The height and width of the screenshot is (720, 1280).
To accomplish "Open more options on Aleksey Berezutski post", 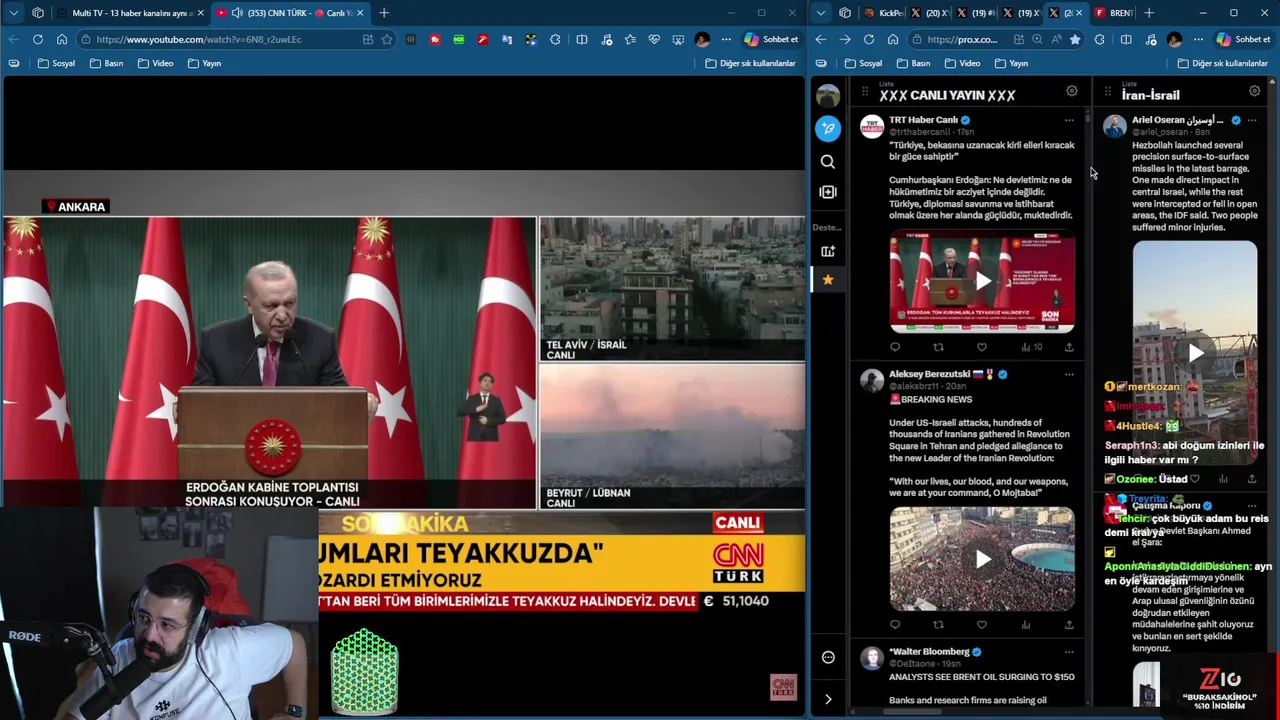I will (x=1069, y=374).
